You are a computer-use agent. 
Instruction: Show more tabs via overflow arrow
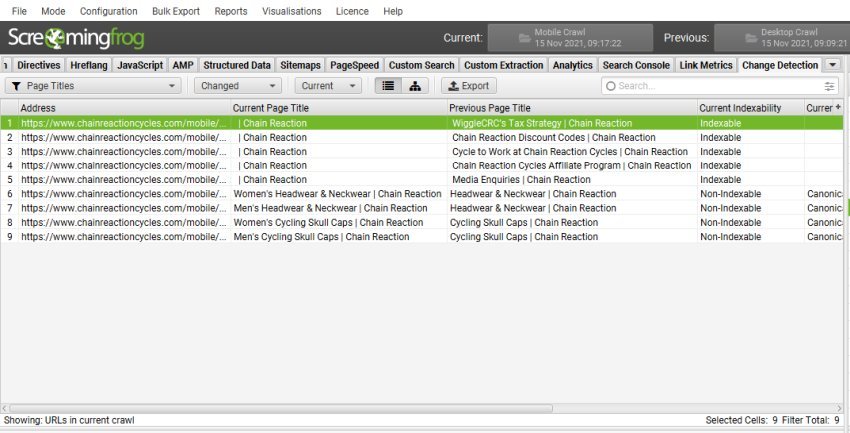pos(832,65)
